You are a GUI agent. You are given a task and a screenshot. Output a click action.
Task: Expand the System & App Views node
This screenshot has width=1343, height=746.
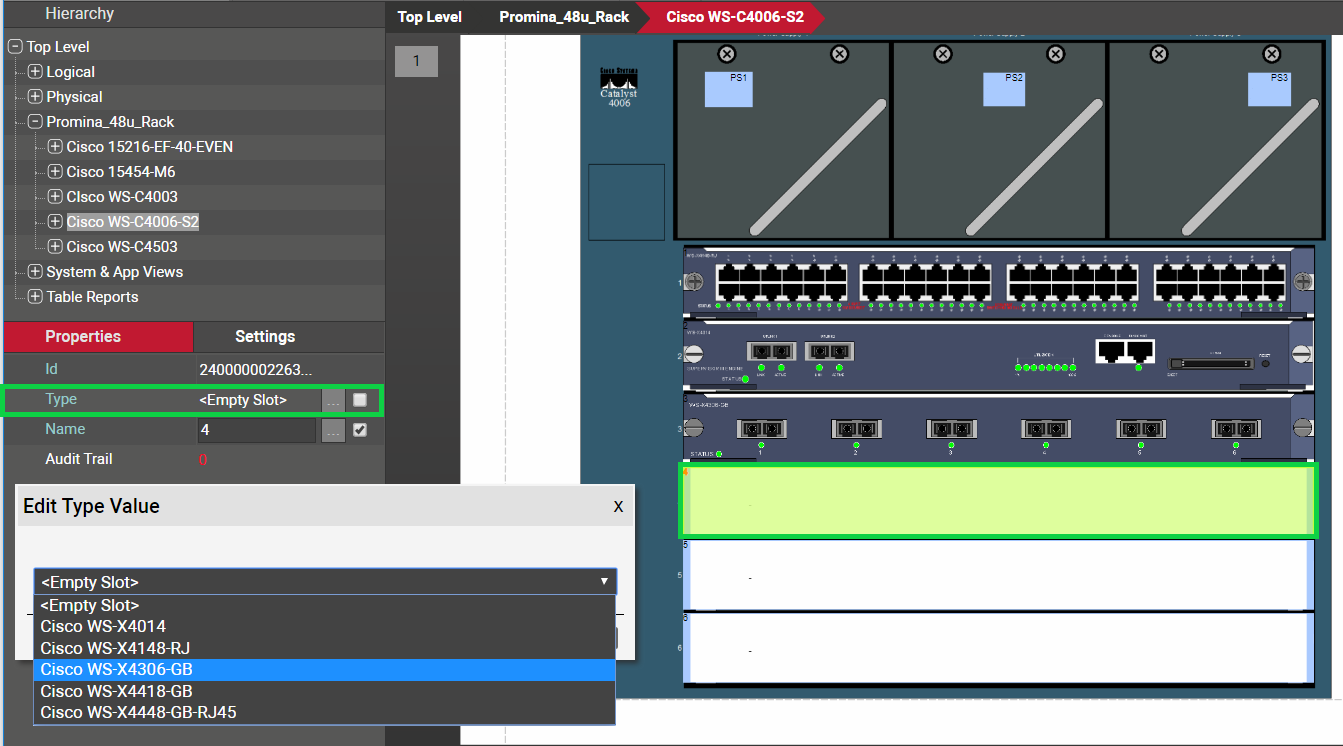coord(35,272)
